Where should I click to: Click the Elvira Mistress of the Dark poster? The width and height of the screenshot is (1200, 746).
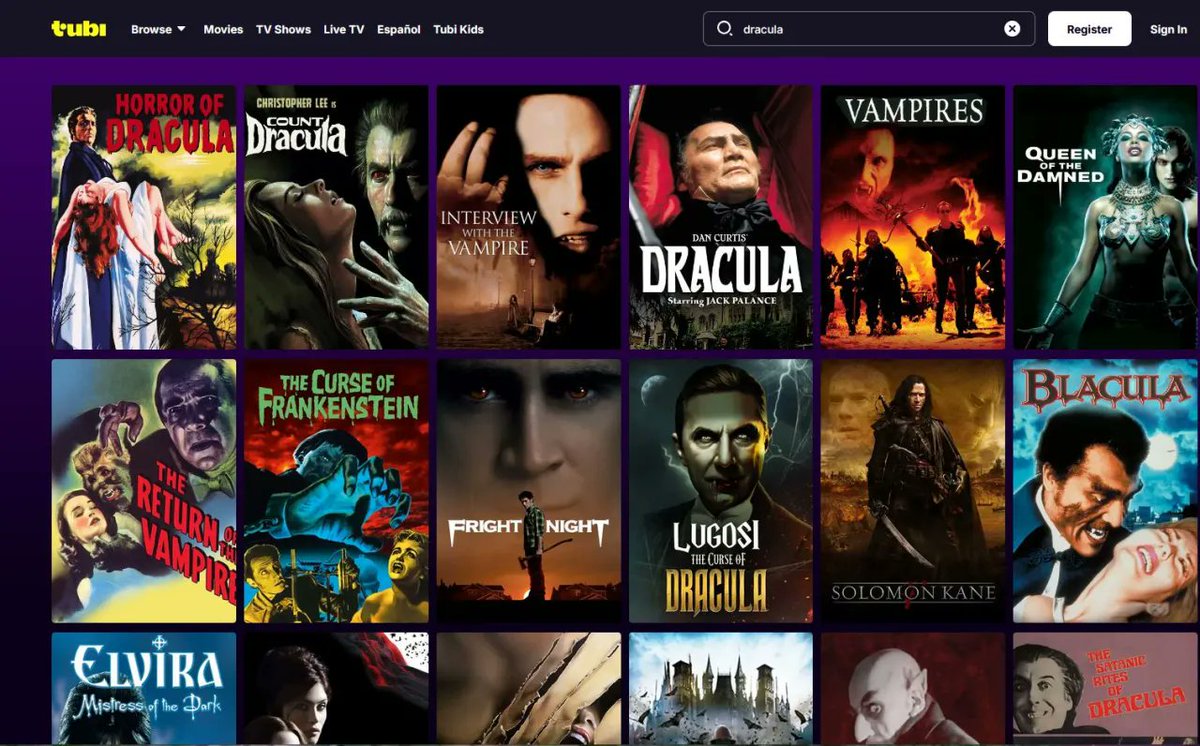tap(143, 690)
